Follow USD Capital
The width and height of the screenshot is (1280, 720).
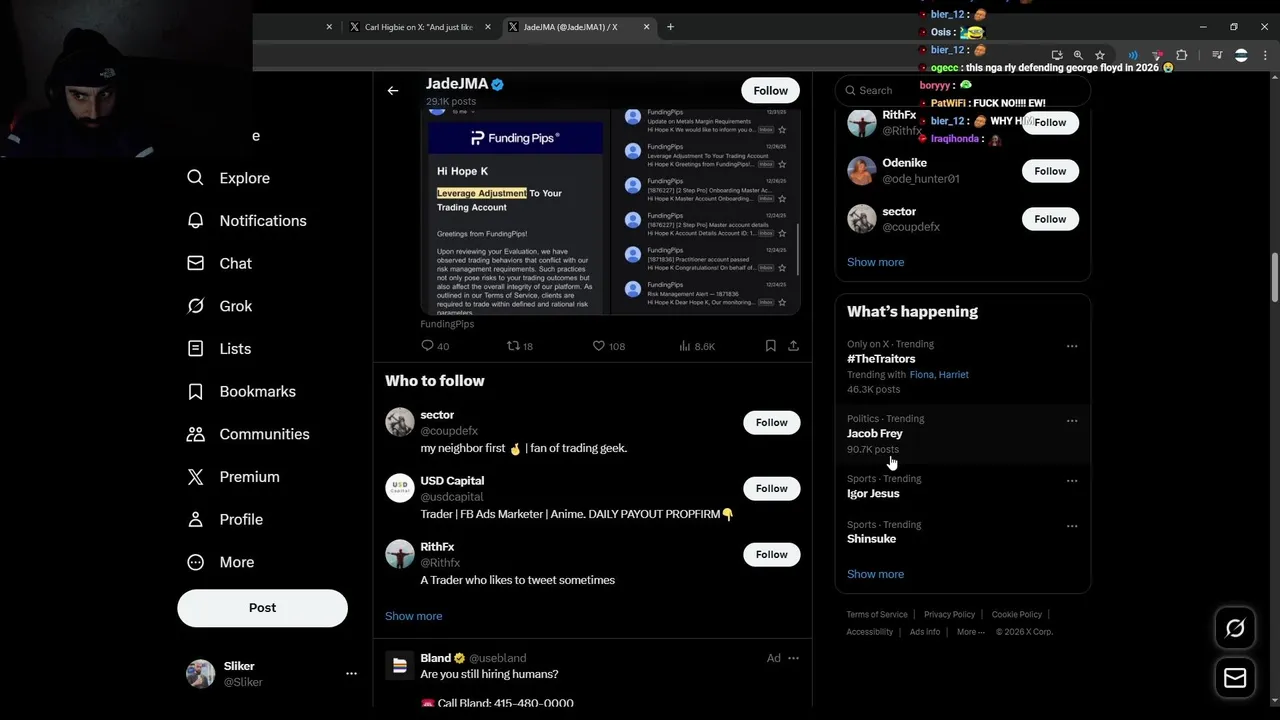coord(771,489)
